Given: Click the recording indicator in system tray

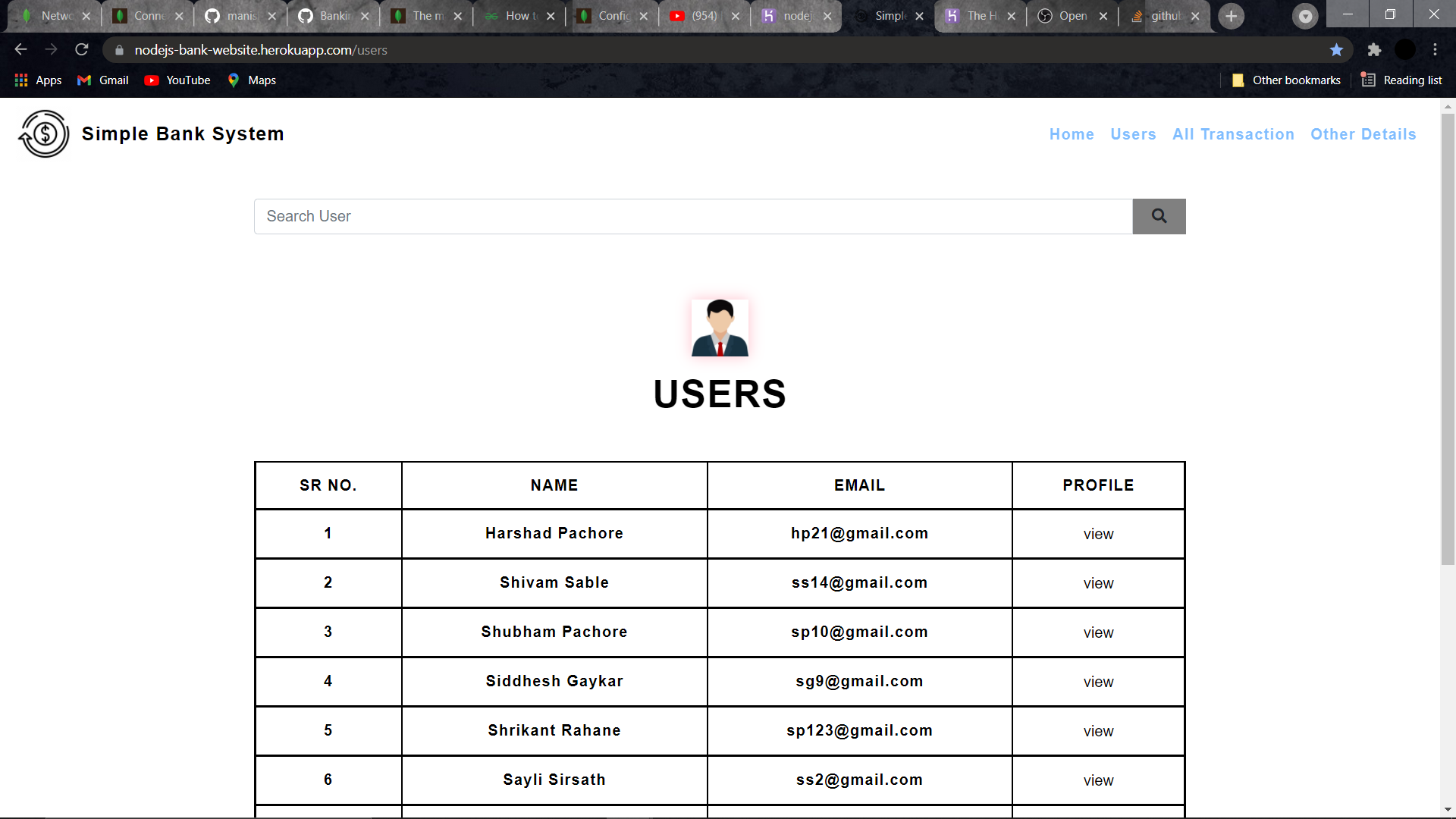Looking at the screenshot, I should coord(1305,15).
